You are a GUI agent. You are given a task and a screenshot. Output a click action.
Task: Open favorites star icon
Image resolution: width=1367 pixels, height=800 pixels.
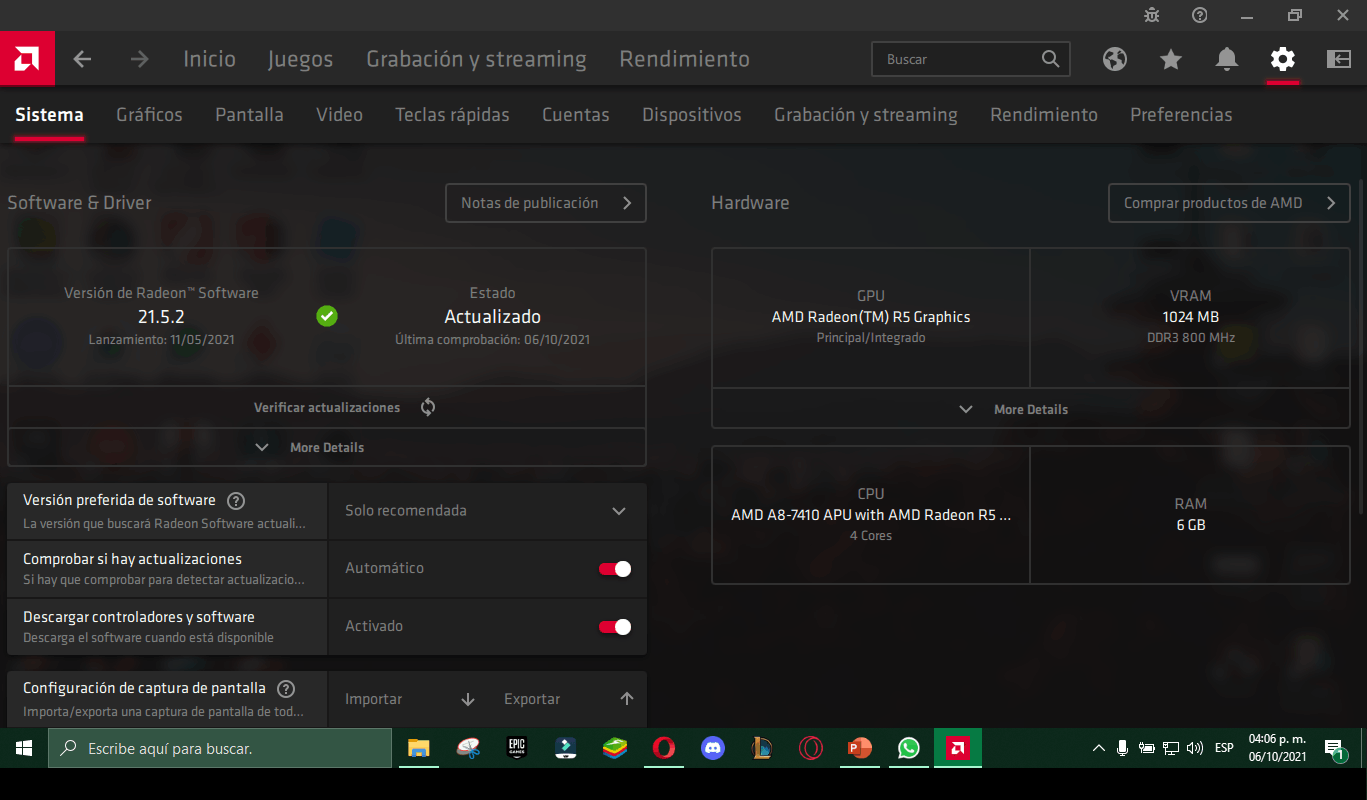(x=1171, y=59)
